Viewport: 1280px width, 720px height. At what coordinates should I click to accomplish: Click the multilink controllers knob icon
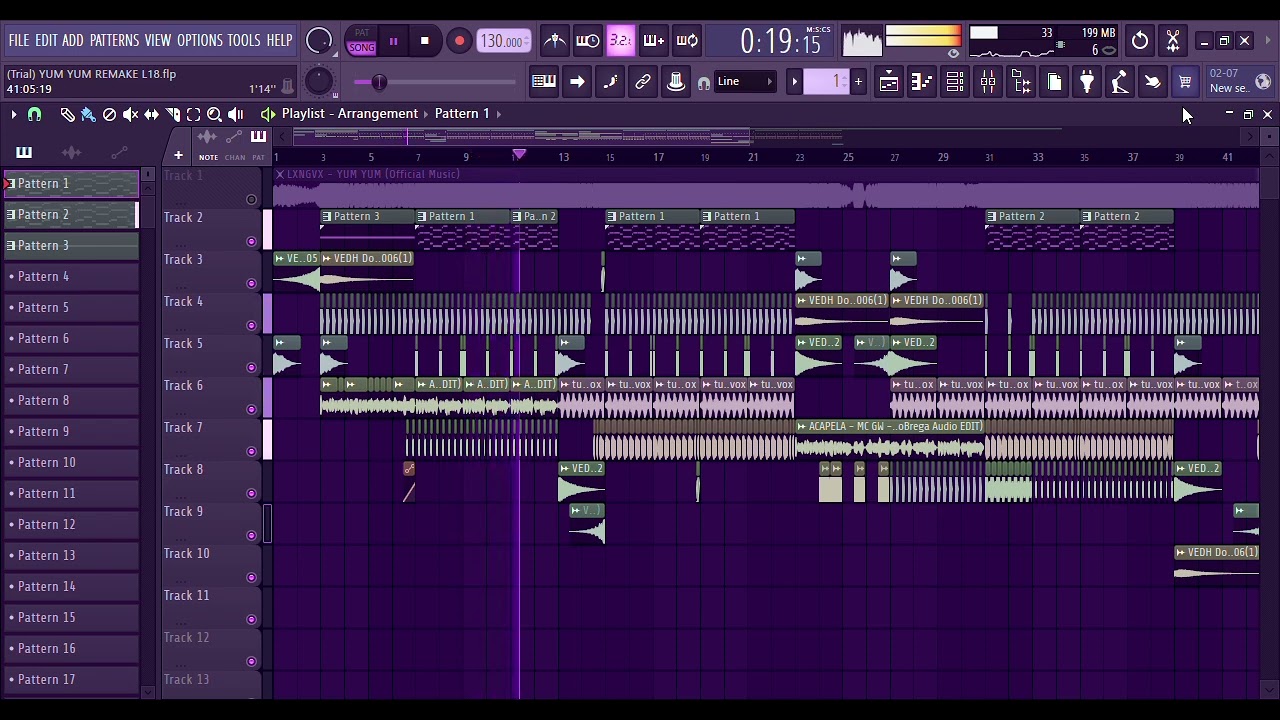(676, 82)
